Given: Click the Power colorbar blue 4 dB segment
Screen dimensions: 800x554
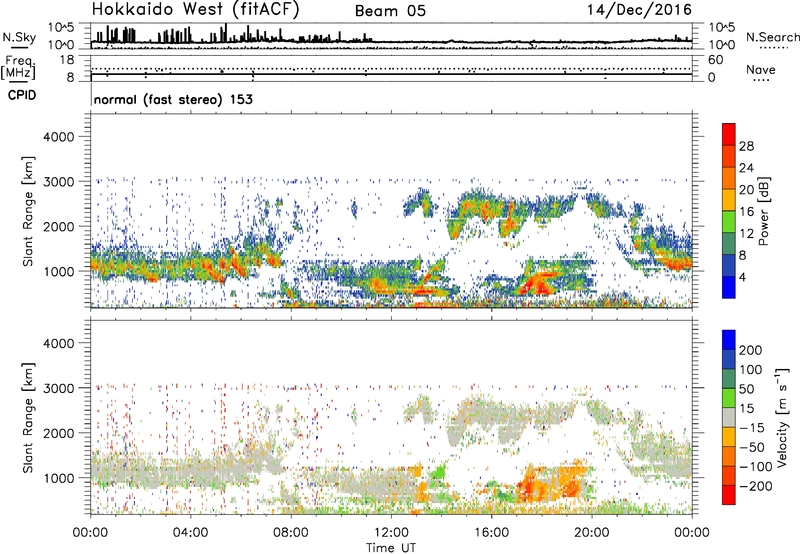Looking at the screenshot, I should pyautogui.click(x=729, y=287).
